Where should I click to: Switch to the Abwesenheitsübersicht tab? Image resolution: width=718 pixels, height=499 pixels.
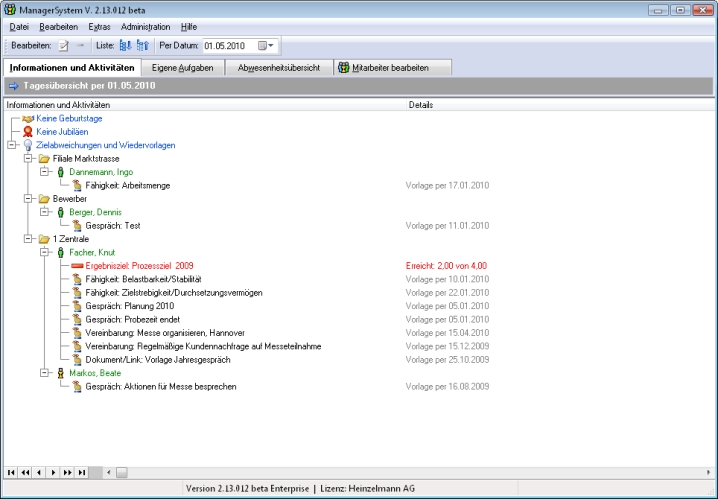click(x=279, y=68)
